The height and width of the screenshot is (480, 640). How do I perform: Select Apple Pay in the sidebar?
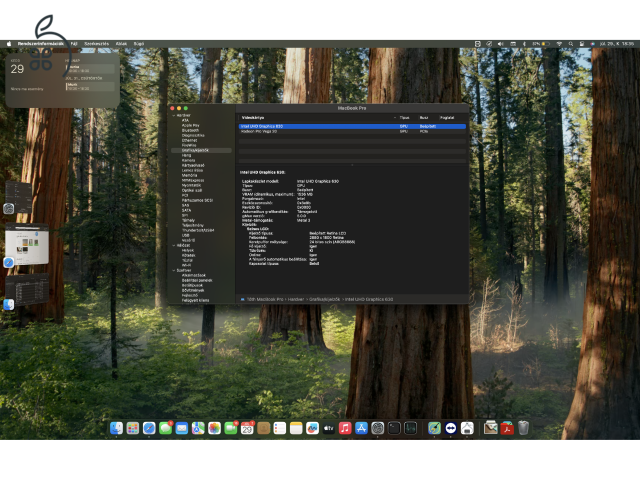pyautogui.click(x=191, y=125)
